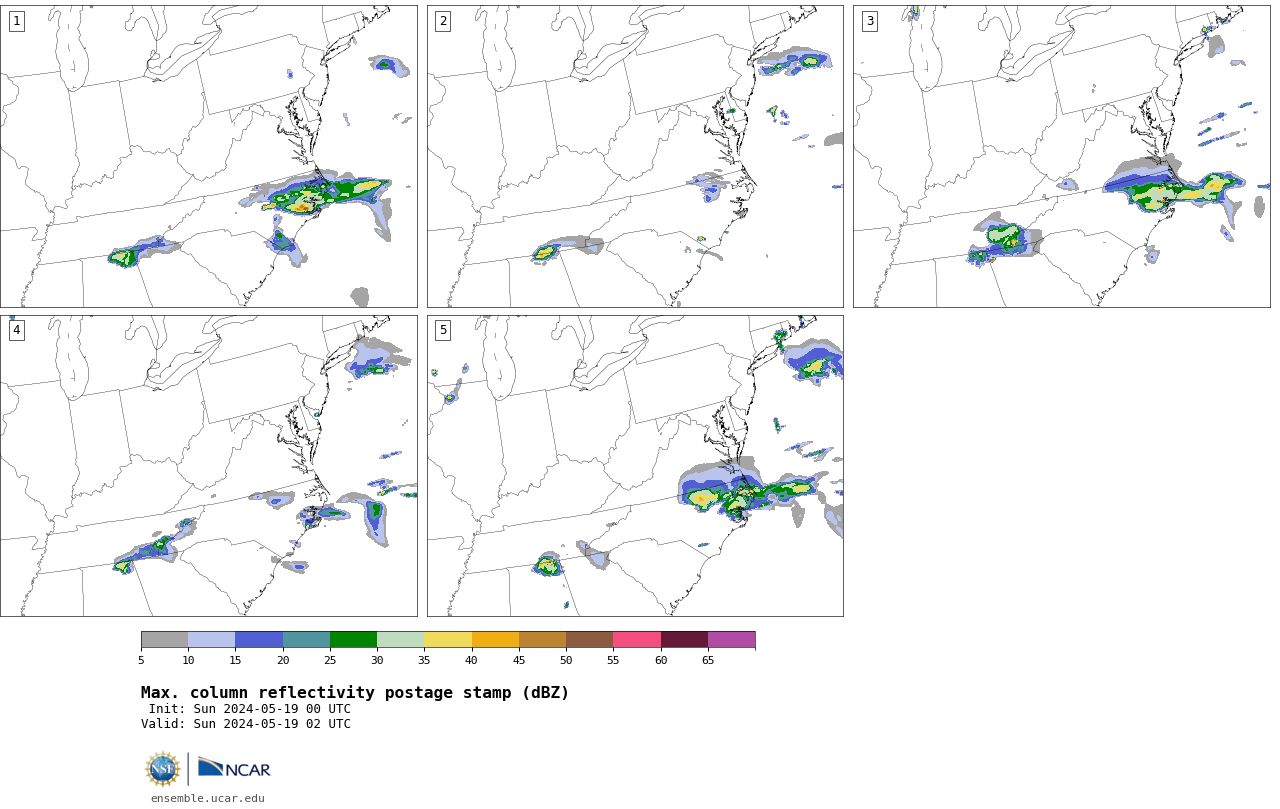This screenshot has width=1280, height=809.
Task: Click the tan 45-50 dBZ swatch
Action: (542, 640)
